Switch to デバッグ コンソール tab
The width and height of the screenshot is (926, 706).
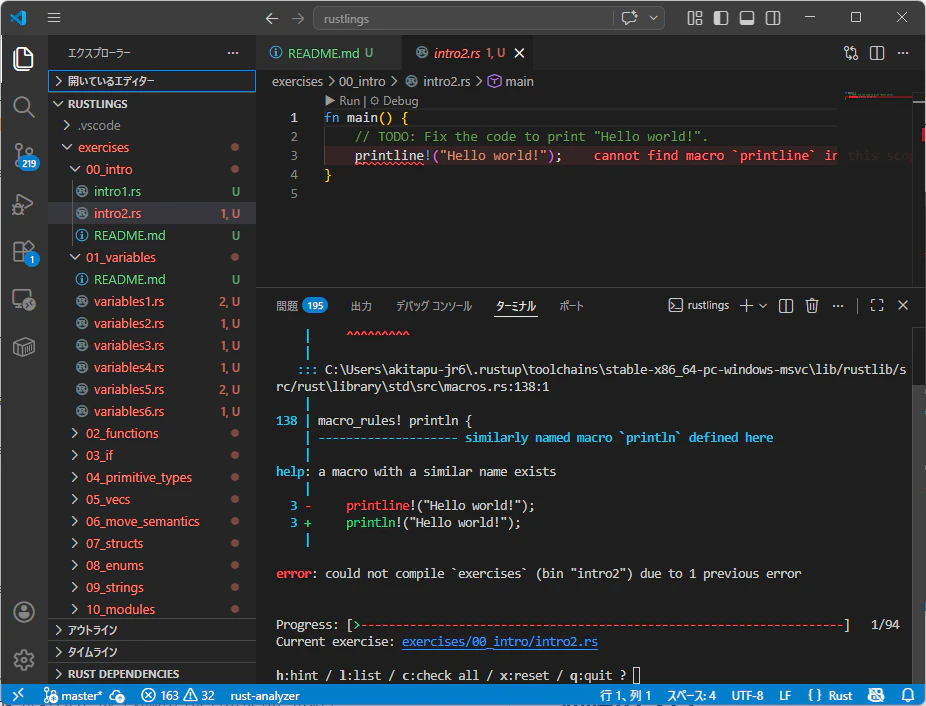tap(433, 305)
